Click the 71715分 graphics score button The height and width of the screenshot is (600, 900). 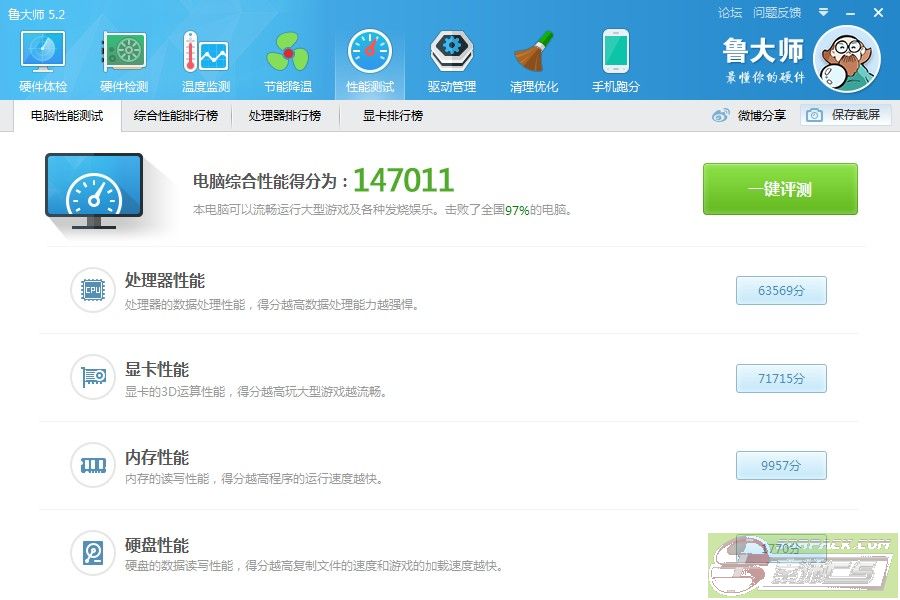pos(781,378)
